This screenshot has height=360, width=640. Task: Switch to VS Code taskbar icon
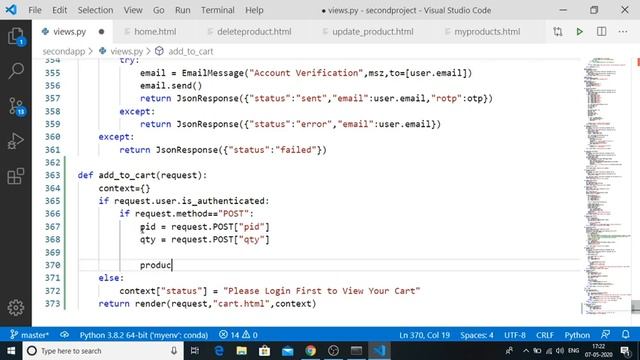379,351
